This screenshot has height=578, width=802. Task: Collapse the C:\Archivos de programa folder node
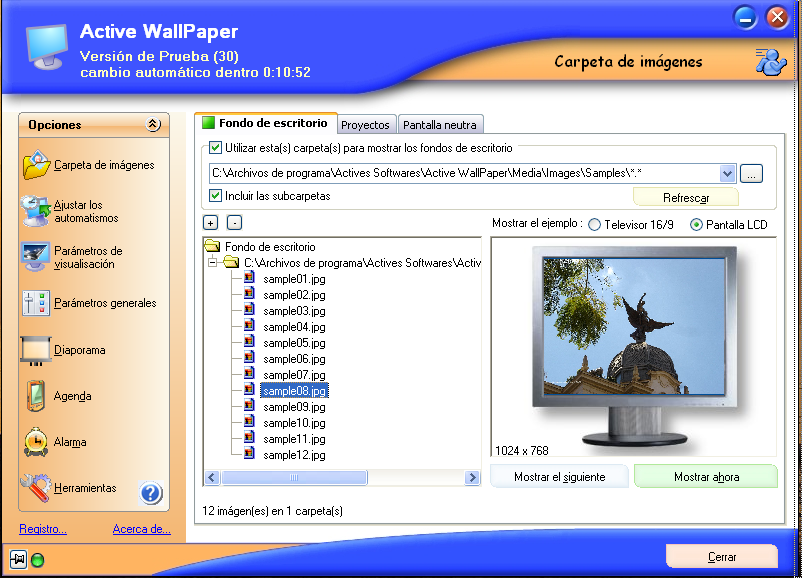point(212,263)
